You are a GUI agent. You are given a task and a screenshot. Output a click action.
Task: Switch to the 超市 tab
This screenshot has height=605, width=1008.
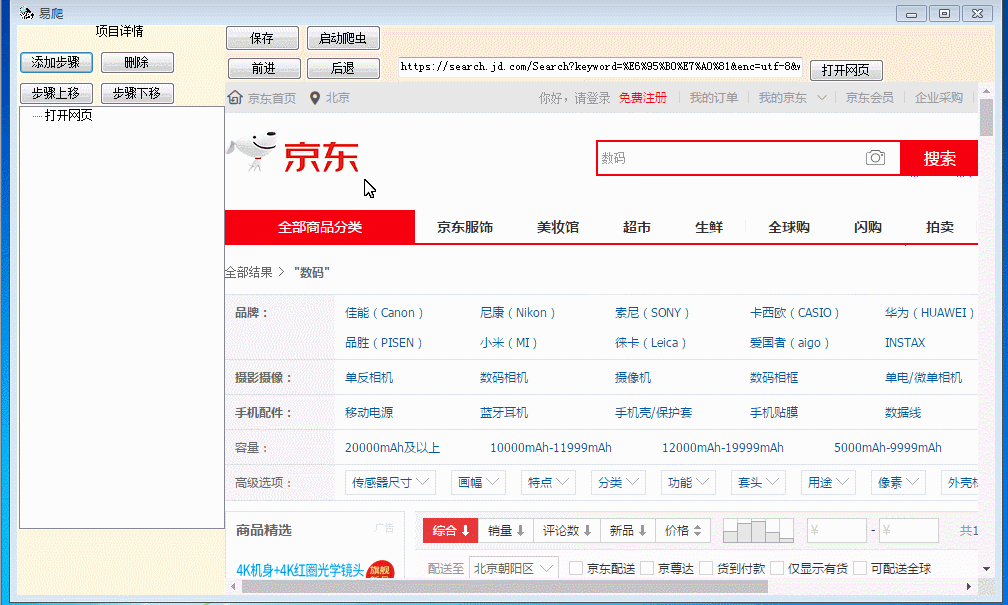pos(636,227)
